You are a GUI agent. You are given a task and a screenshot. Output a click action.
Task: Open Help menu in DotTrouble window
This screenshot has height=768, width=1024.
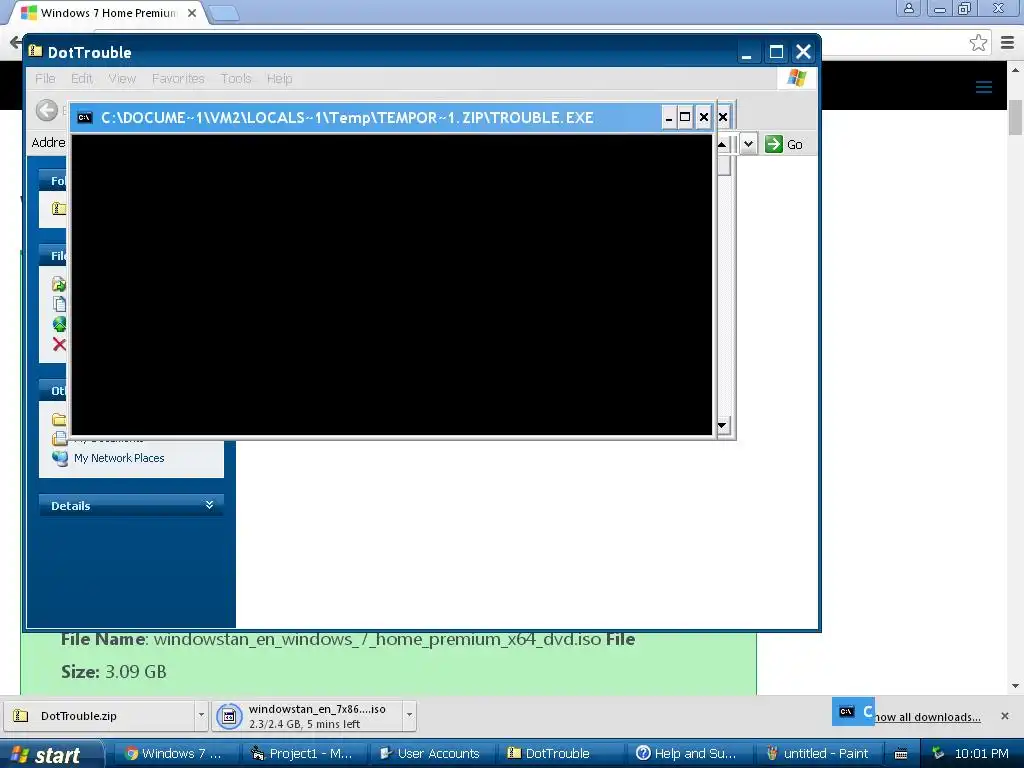coord(280,78)
